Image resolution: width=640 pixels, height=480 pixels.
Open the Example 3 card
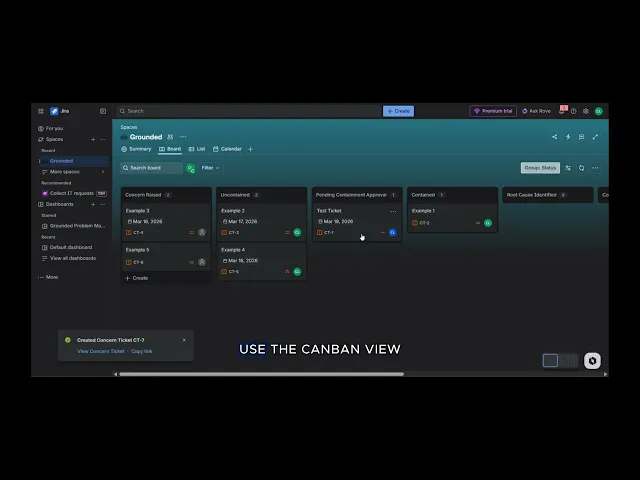coord(166,222)
